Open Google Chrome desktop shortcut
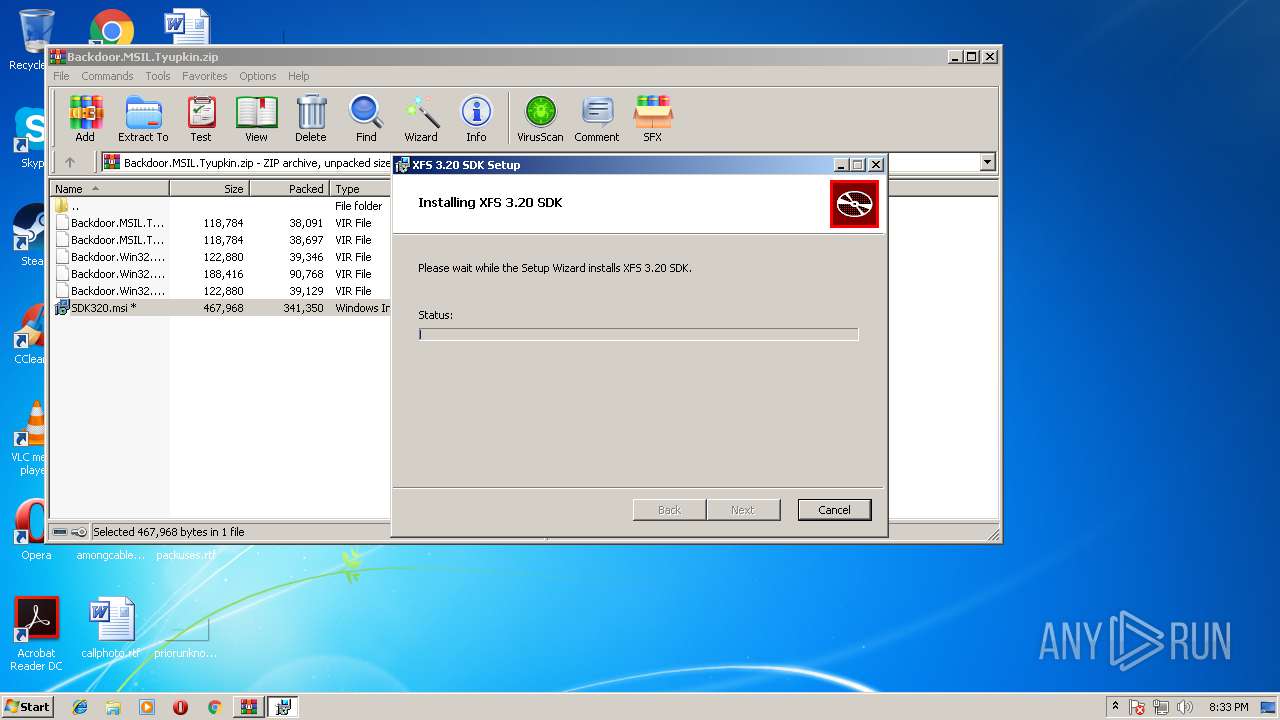This screenshot has height=720, width=1280. pos(111,26)
